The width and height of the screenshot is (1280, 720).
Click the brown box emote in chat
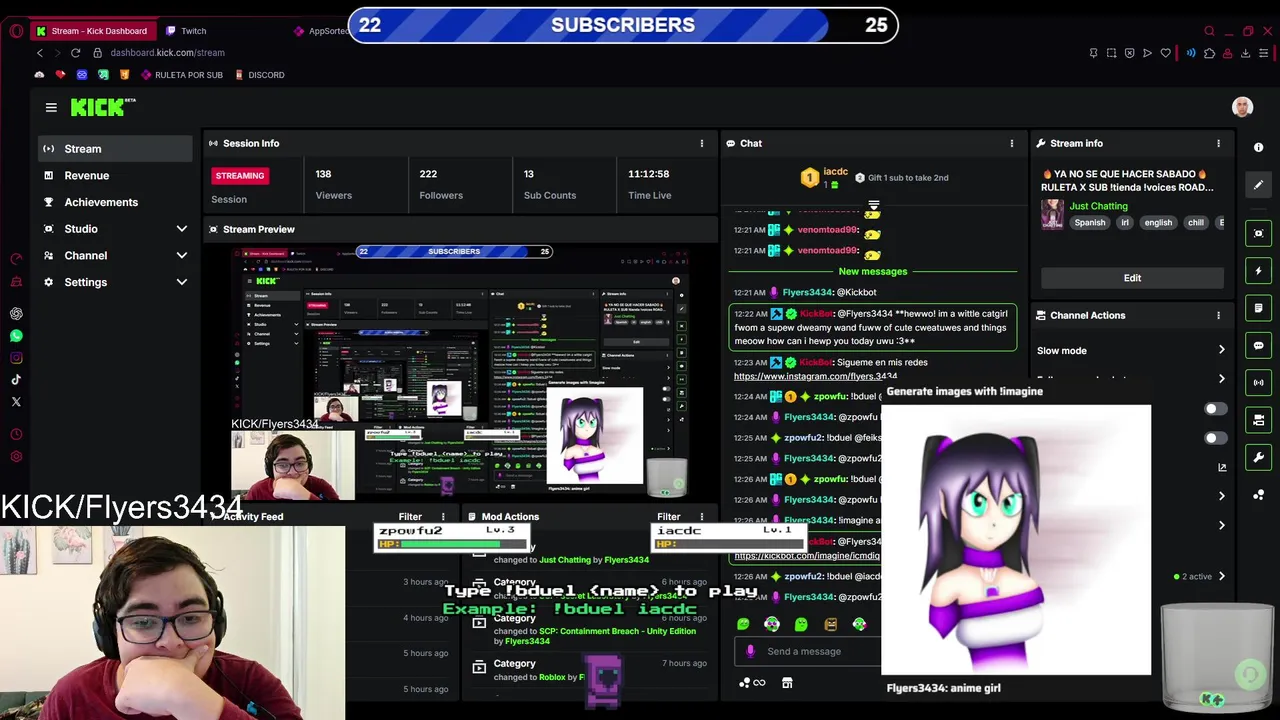tap(830, 624)
